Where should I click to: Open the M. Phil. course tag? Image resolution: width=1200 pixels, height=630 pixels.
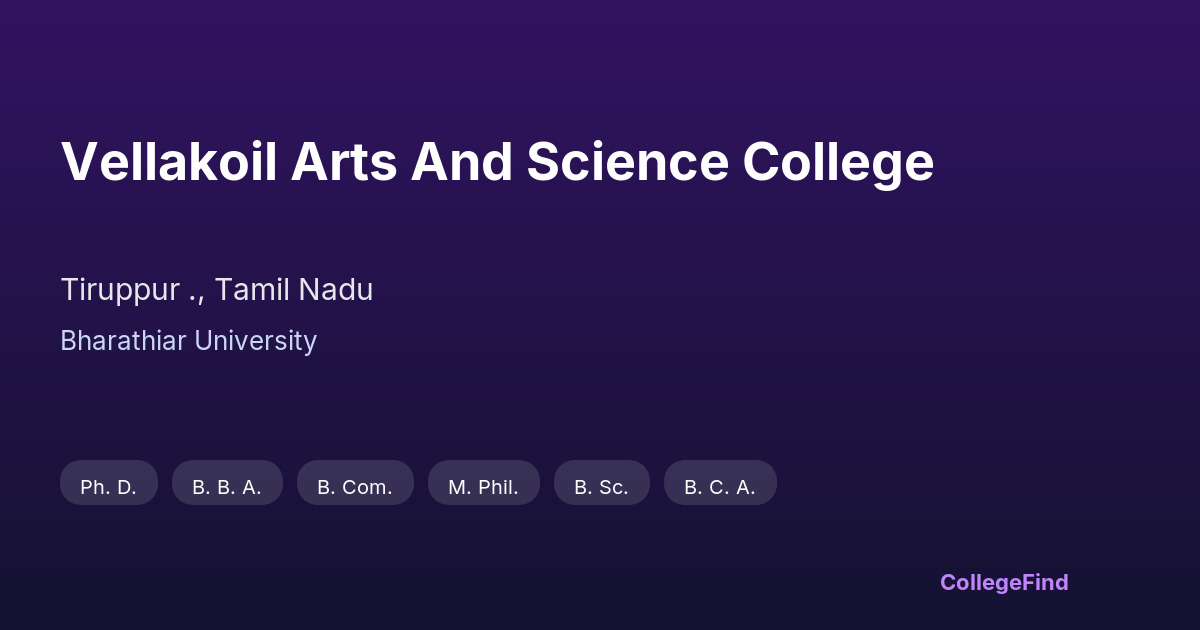483,487
